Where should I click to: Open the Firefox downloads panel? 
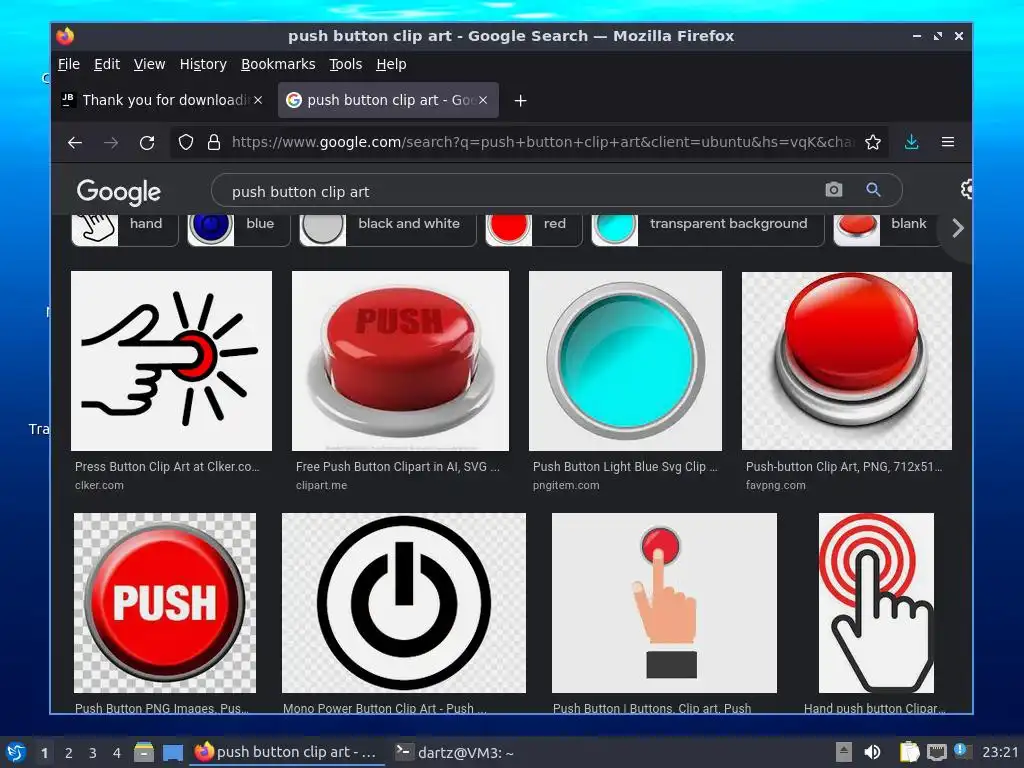click(x=912, y=142)
